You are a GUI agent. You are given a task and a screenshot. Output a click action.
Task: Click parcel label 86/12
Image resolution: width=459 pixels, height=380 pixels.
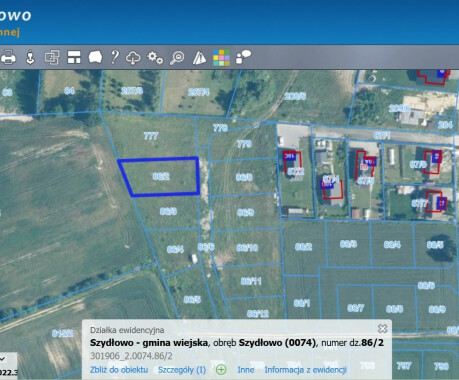(x=258, y=314)
